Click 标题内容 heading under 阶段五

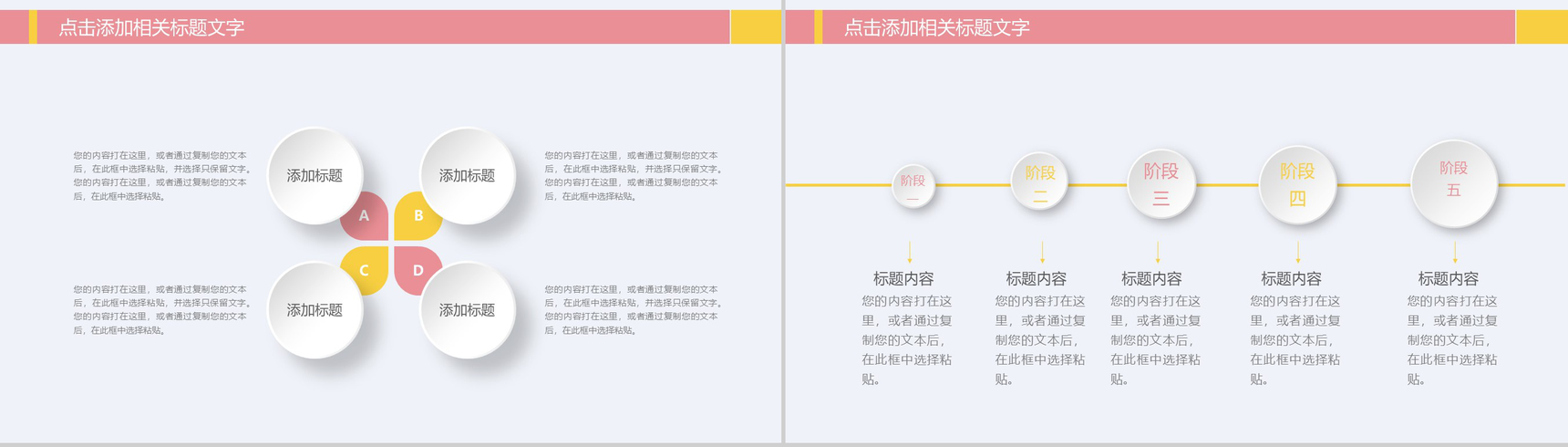pyautogui.click(x=1448, y=278)
